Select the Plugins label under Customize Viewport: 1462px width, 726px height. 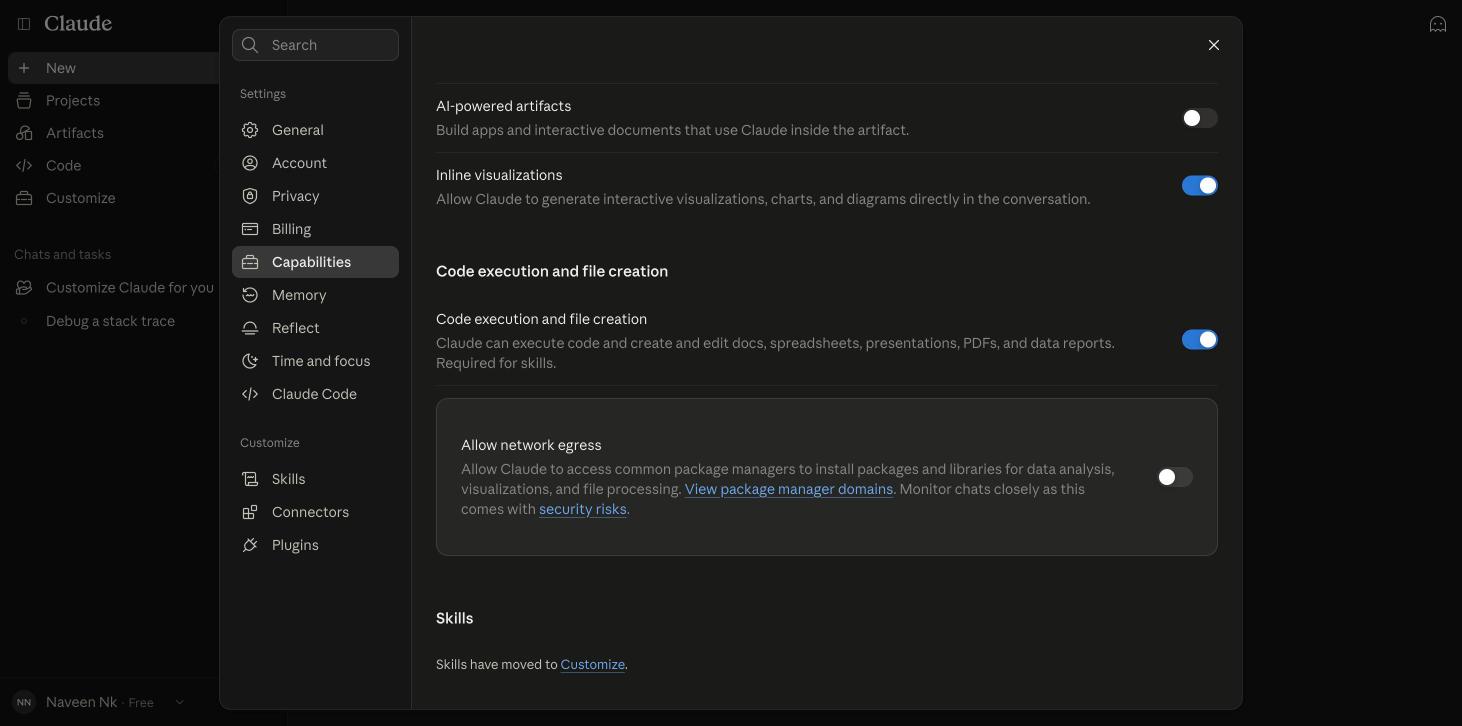click(x=295, y=545)
